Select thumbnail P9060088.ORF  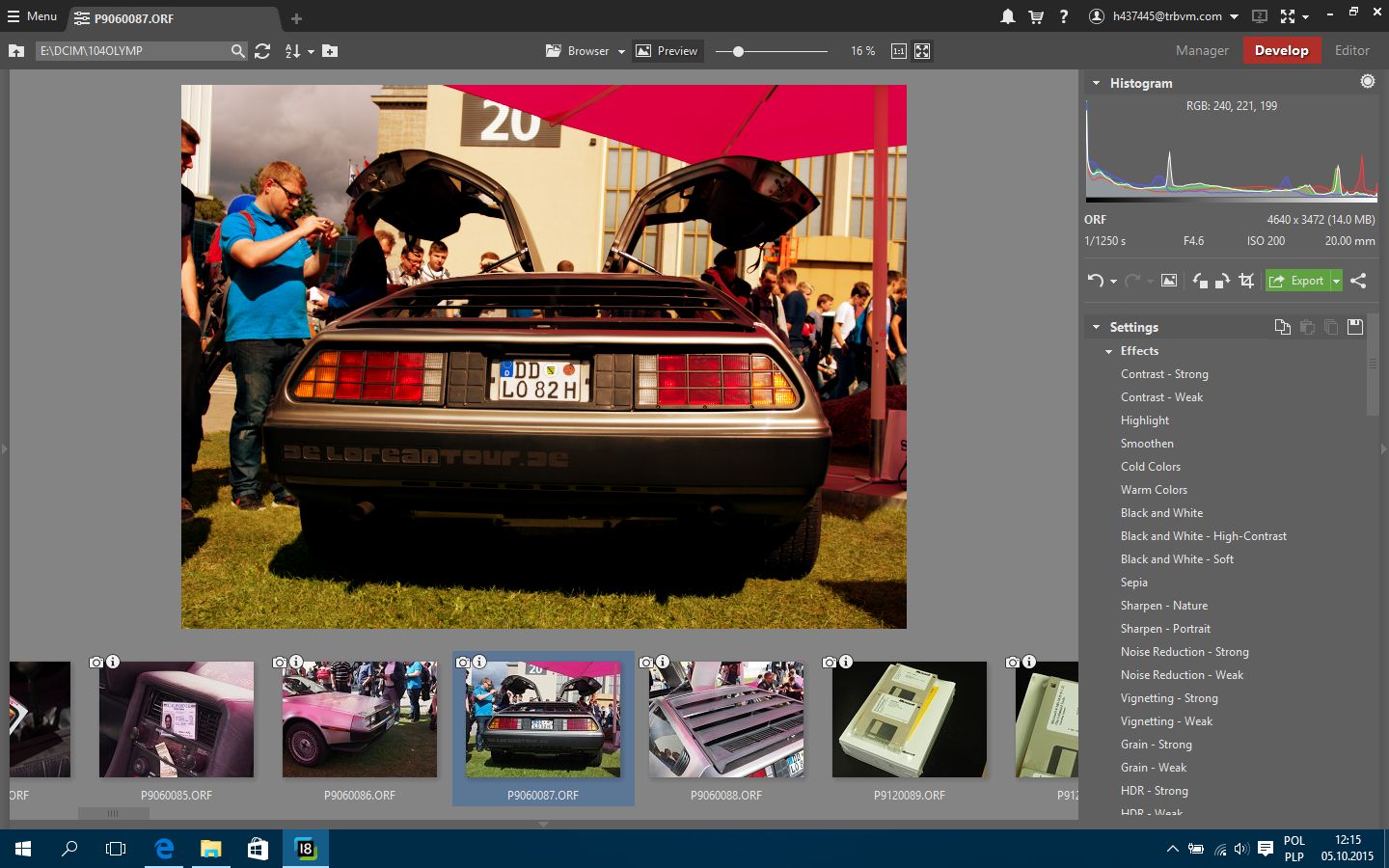[726, 719]
